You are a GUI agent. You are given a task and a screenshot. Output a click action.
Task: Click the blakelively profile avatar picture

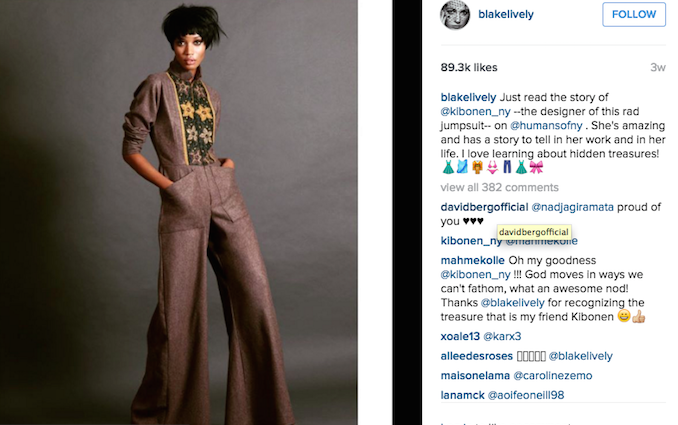pos(455,15)
